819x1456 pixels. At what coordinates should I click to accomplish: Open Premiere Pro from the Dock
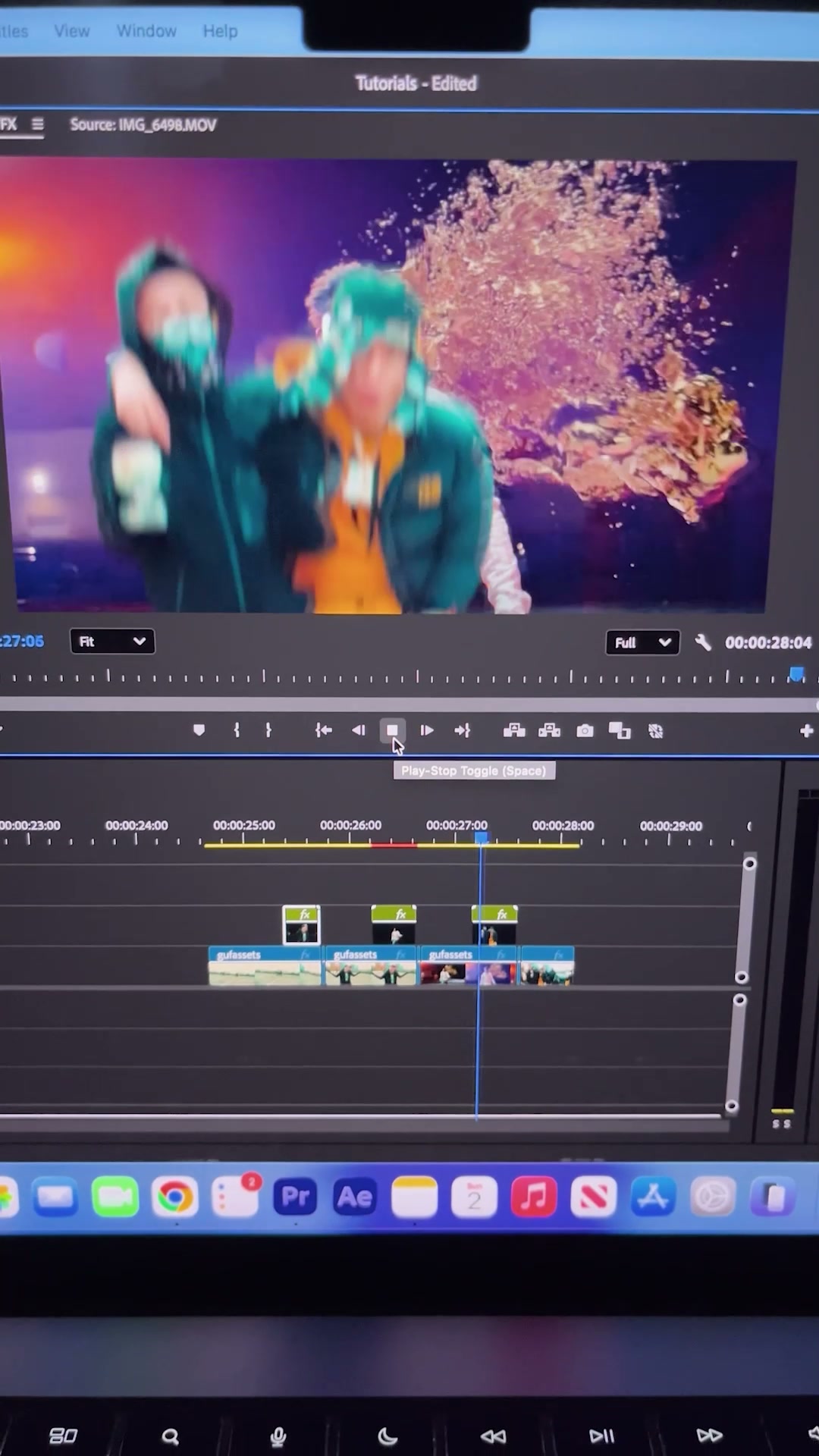(x=295, y=1197)
